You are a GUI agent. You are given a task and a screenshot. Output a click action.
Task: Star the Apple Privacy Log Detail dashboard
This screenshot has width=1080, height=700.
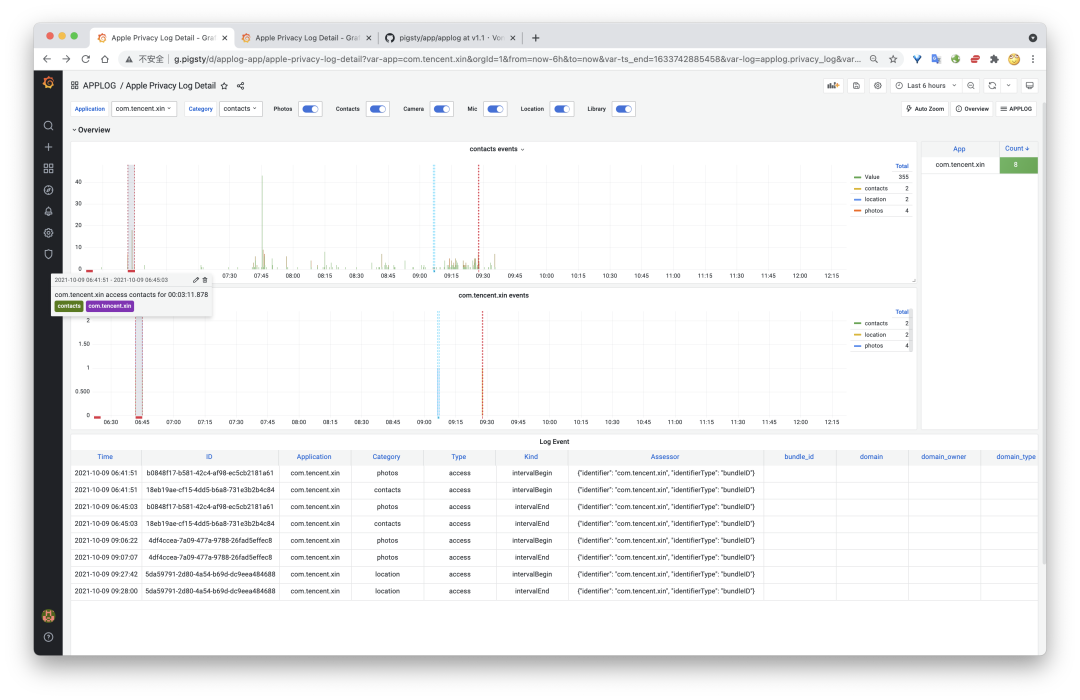[x=225, y=86]
